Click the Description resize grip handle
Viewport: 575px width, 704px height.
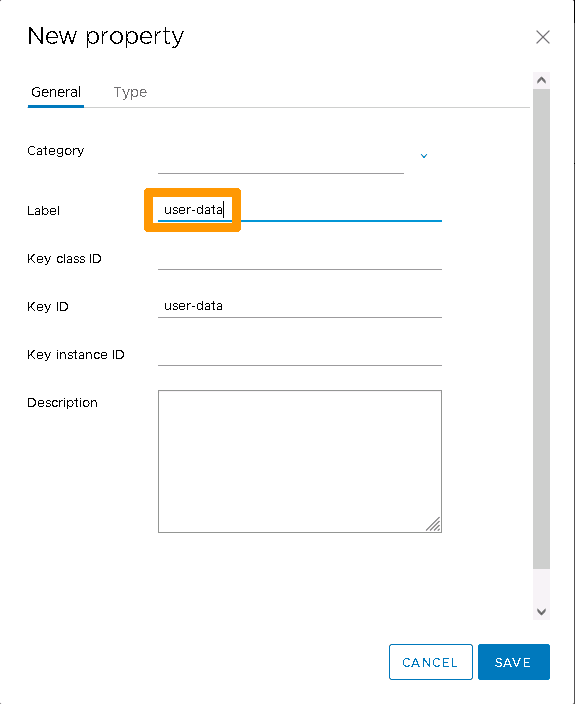point(434,524)
